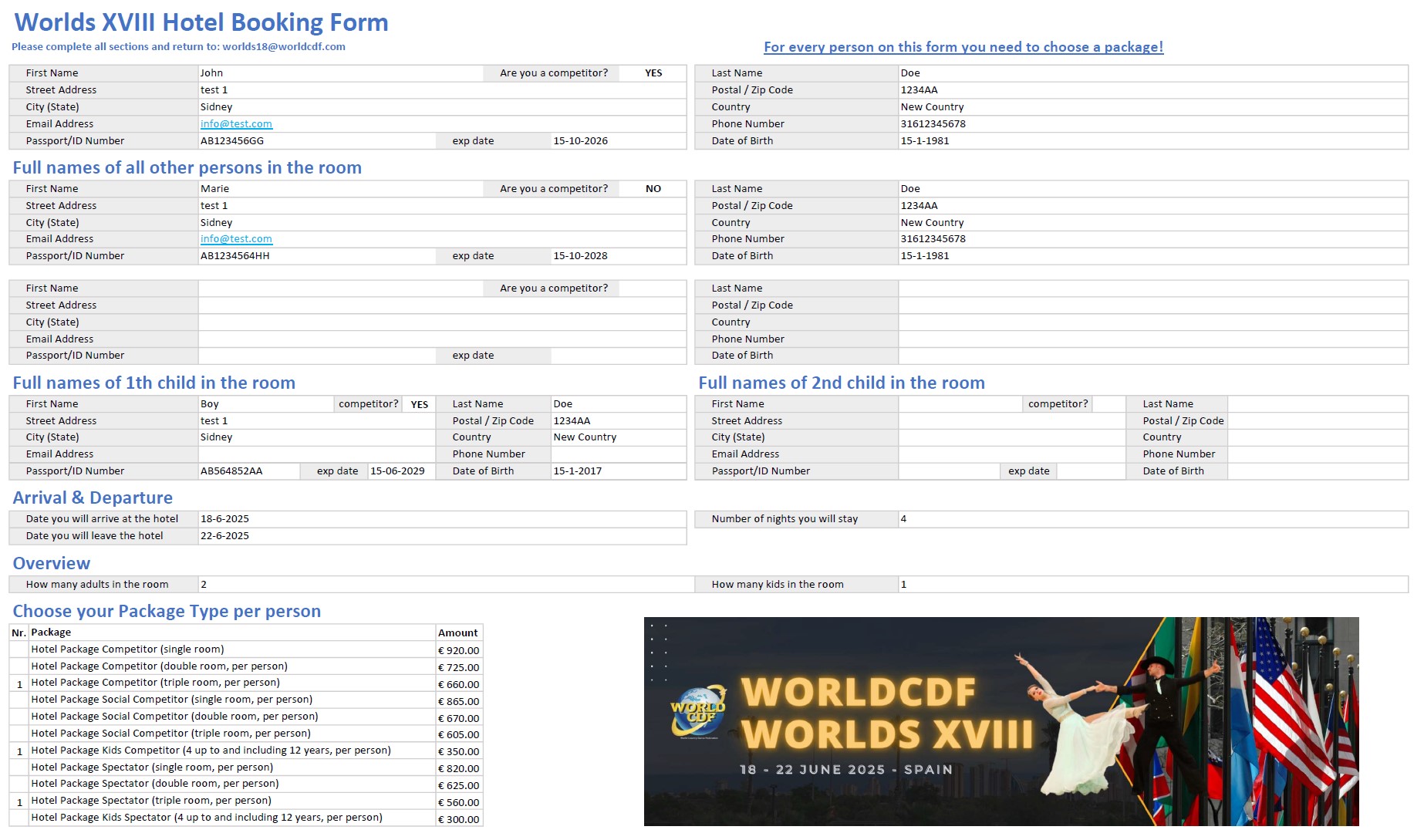Screen dimensions: 1424x840
Task: Click amount € 920.00
Action: 459,650
